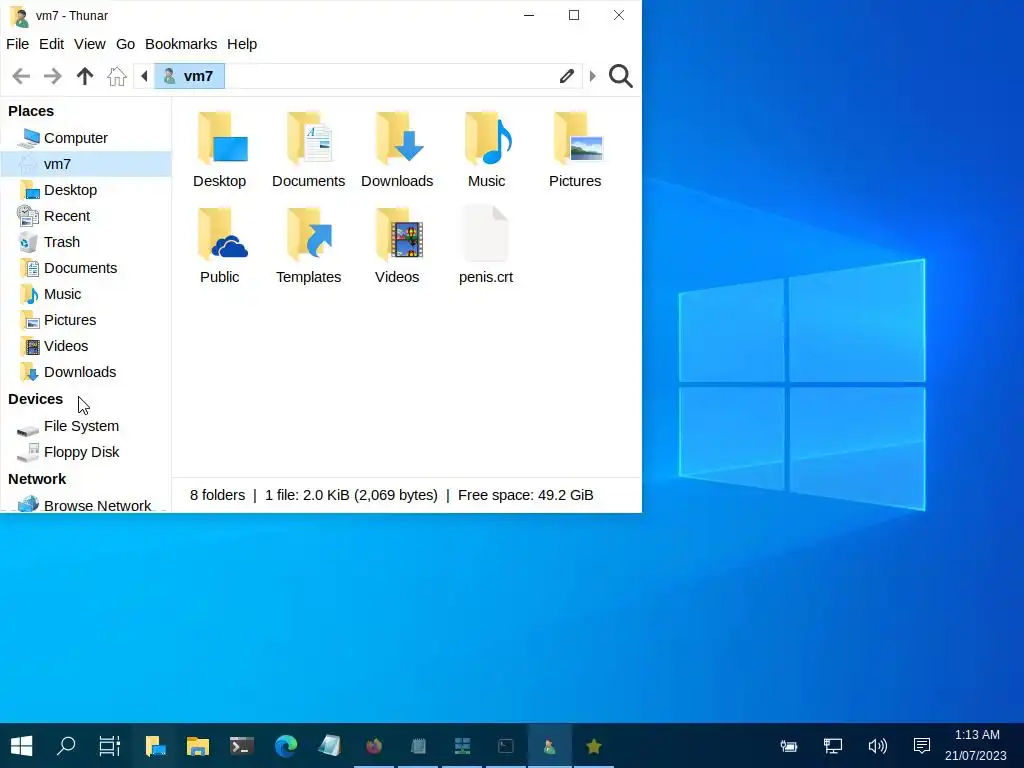Viewport: 1024px width, 768px height.
Task: Open the home folder via house icon
Action: [117, 76]
